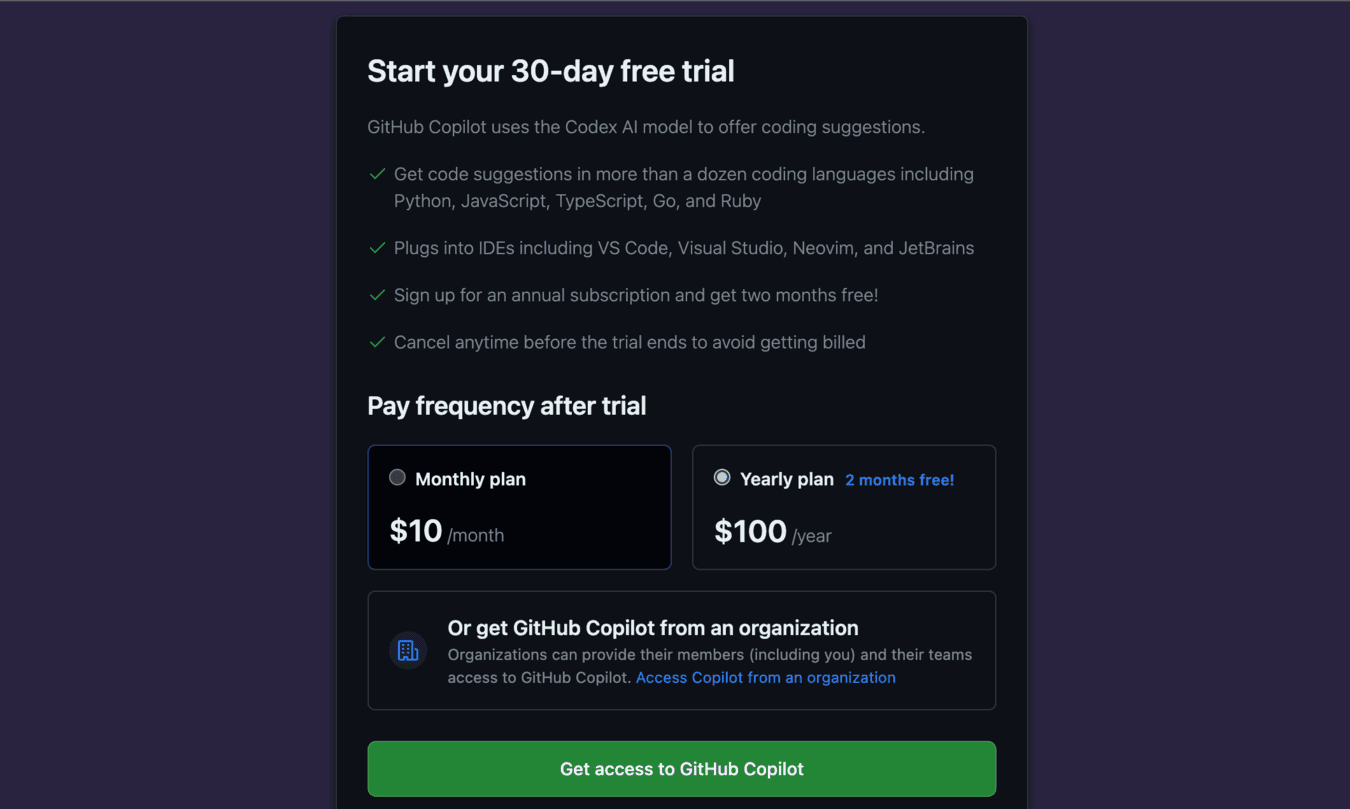Click the Pay frequency after trial heading
Viewport: 1350px width, 809px height.
507,406
